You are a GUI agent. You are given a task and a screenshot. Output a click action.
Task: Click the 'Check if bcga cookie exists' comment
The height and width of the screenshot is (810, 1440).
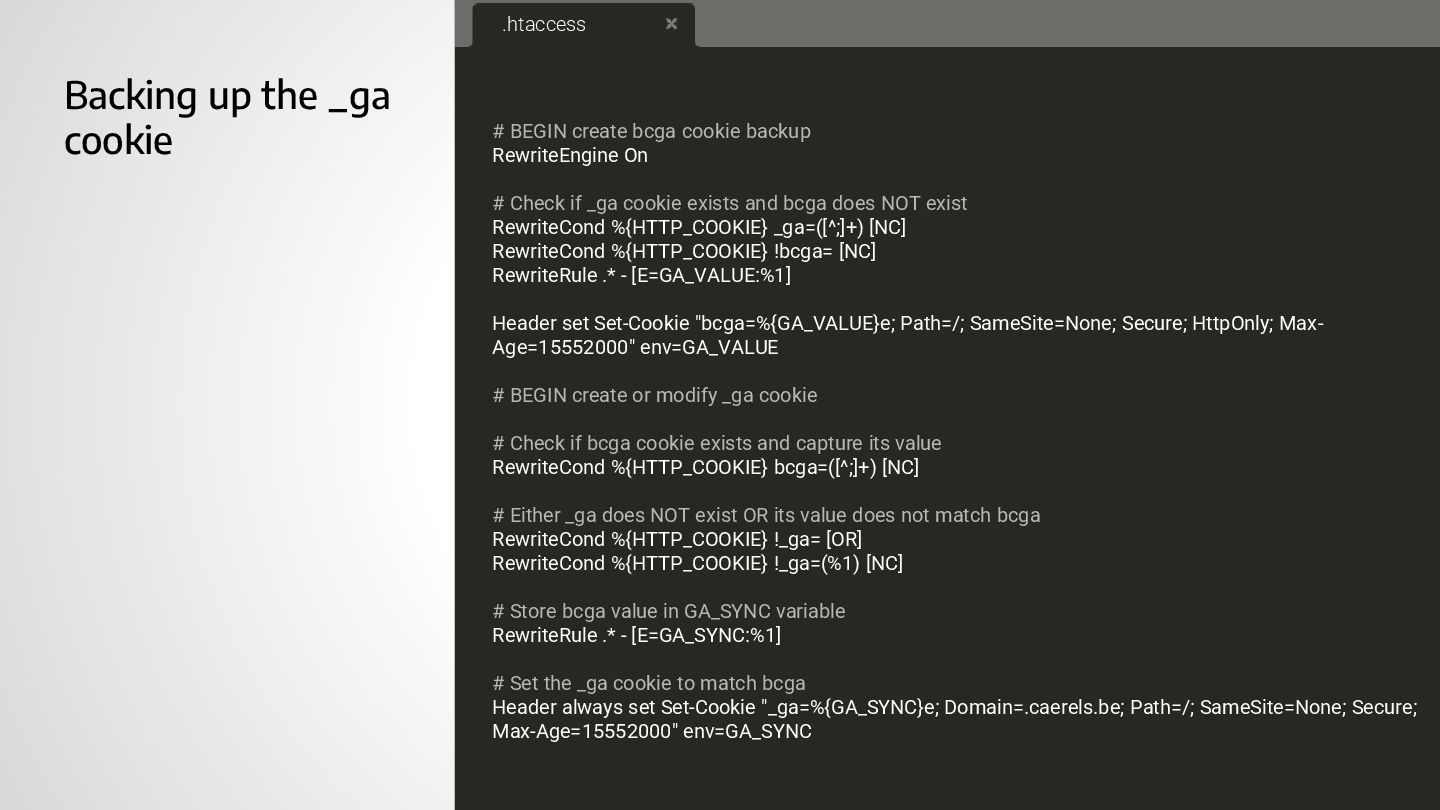tap(716, 444)
